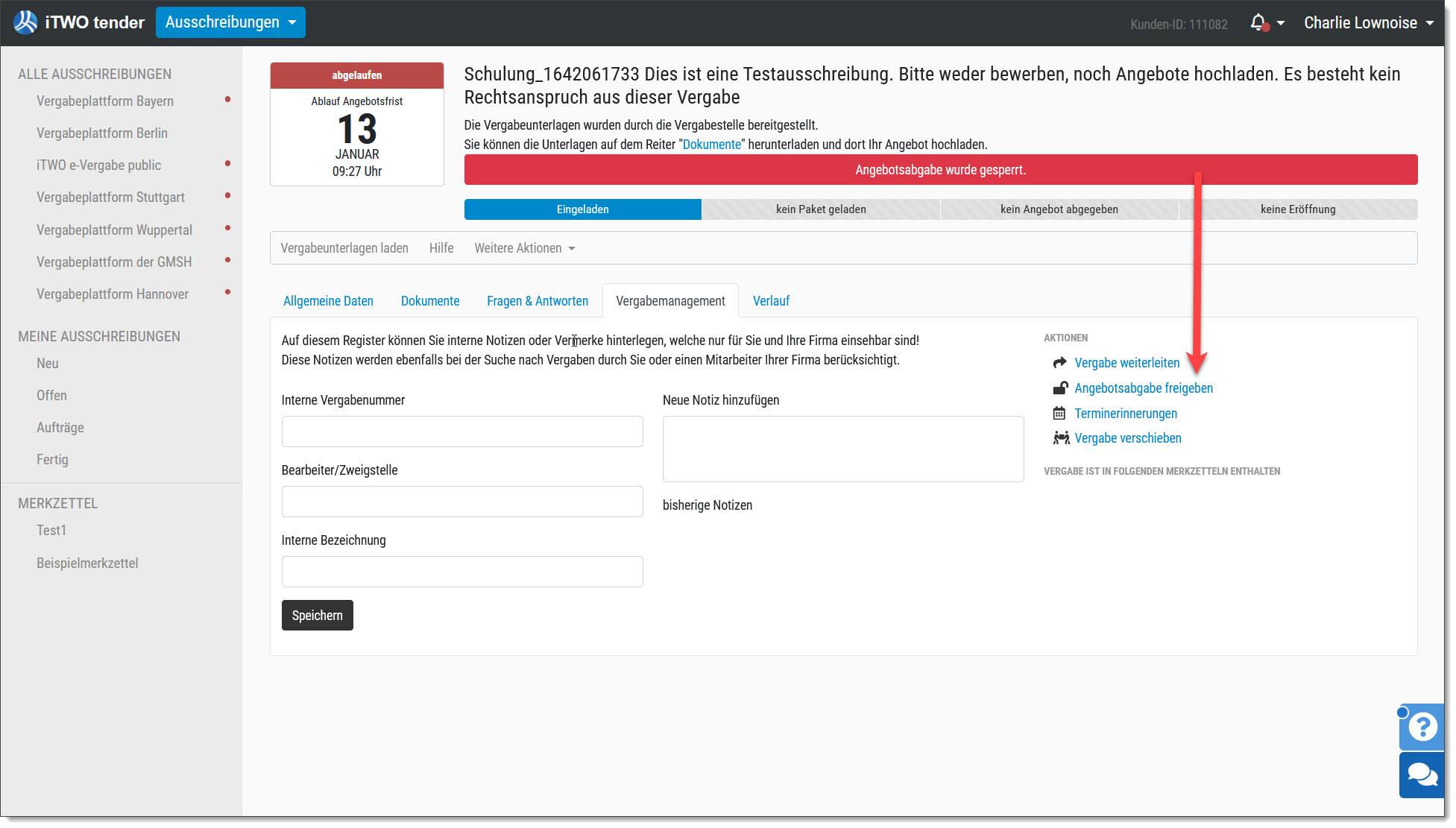Open the Test1 Merkzettel
The image size is (1456, 828).
tap(51, 531)
